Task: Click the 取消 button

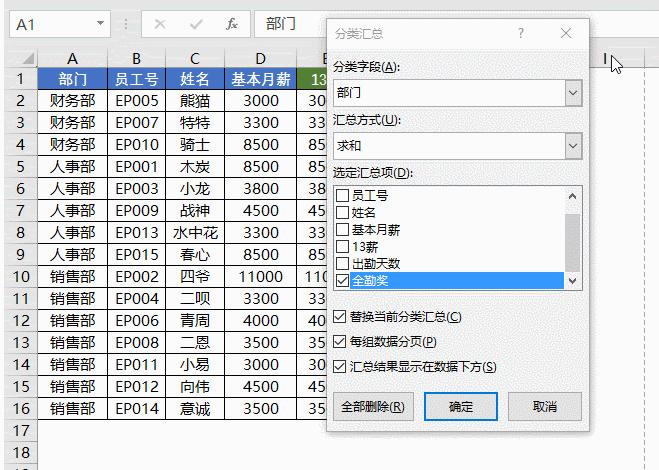Action: click(545, 407)
